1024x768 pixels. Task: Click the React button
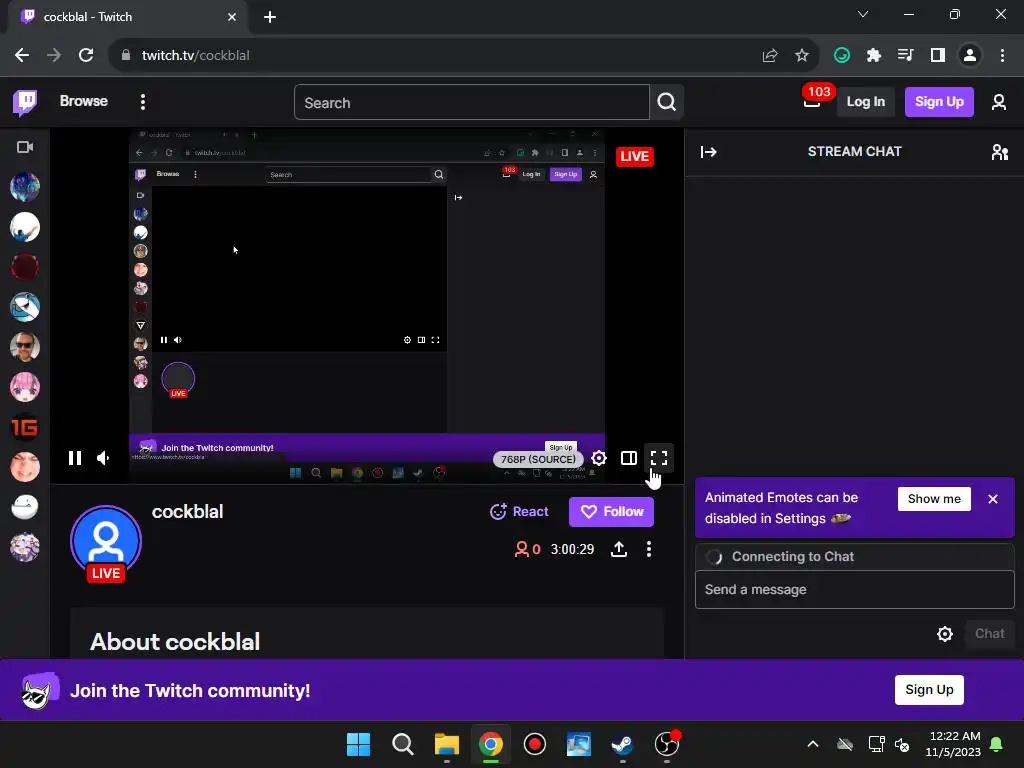519,511
